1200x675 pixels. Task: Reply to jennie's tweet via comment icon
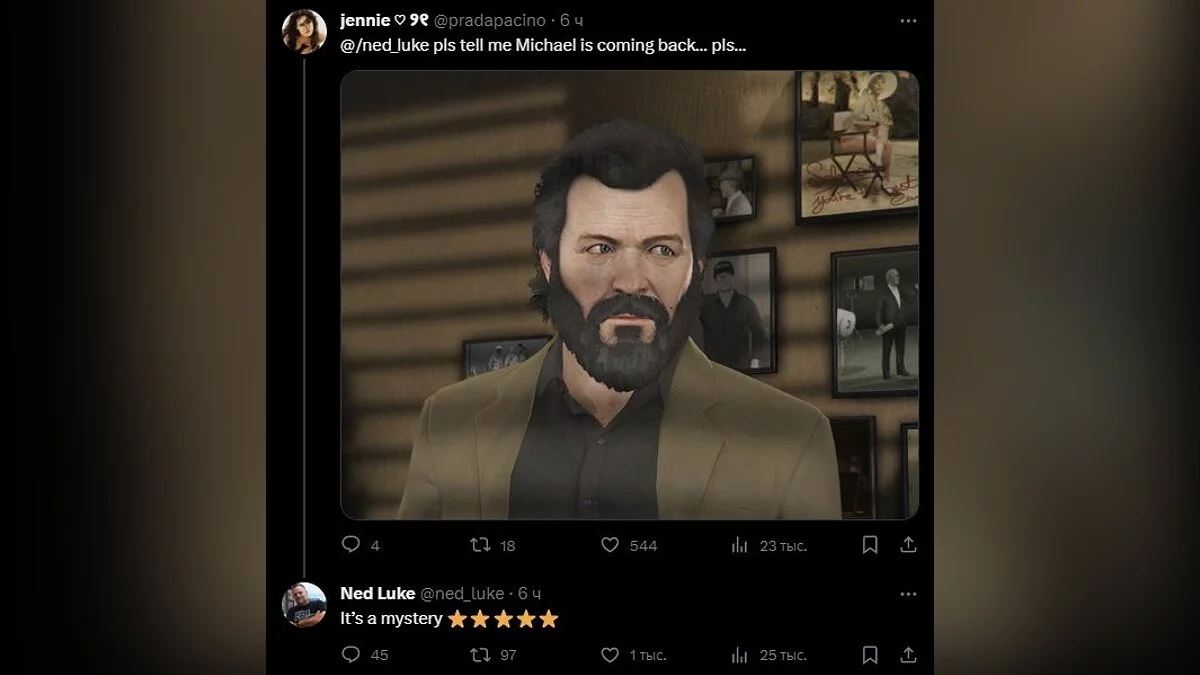tap(351, 545)
